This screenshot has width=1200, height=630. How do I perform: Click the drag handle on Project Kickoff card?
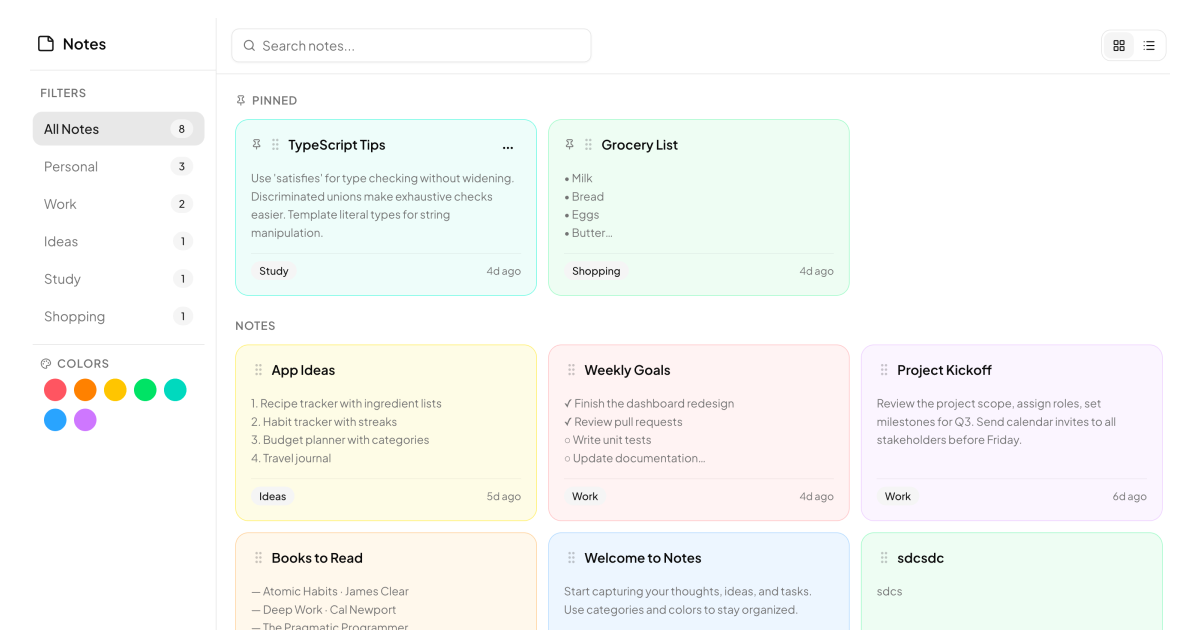click(883, 370)
